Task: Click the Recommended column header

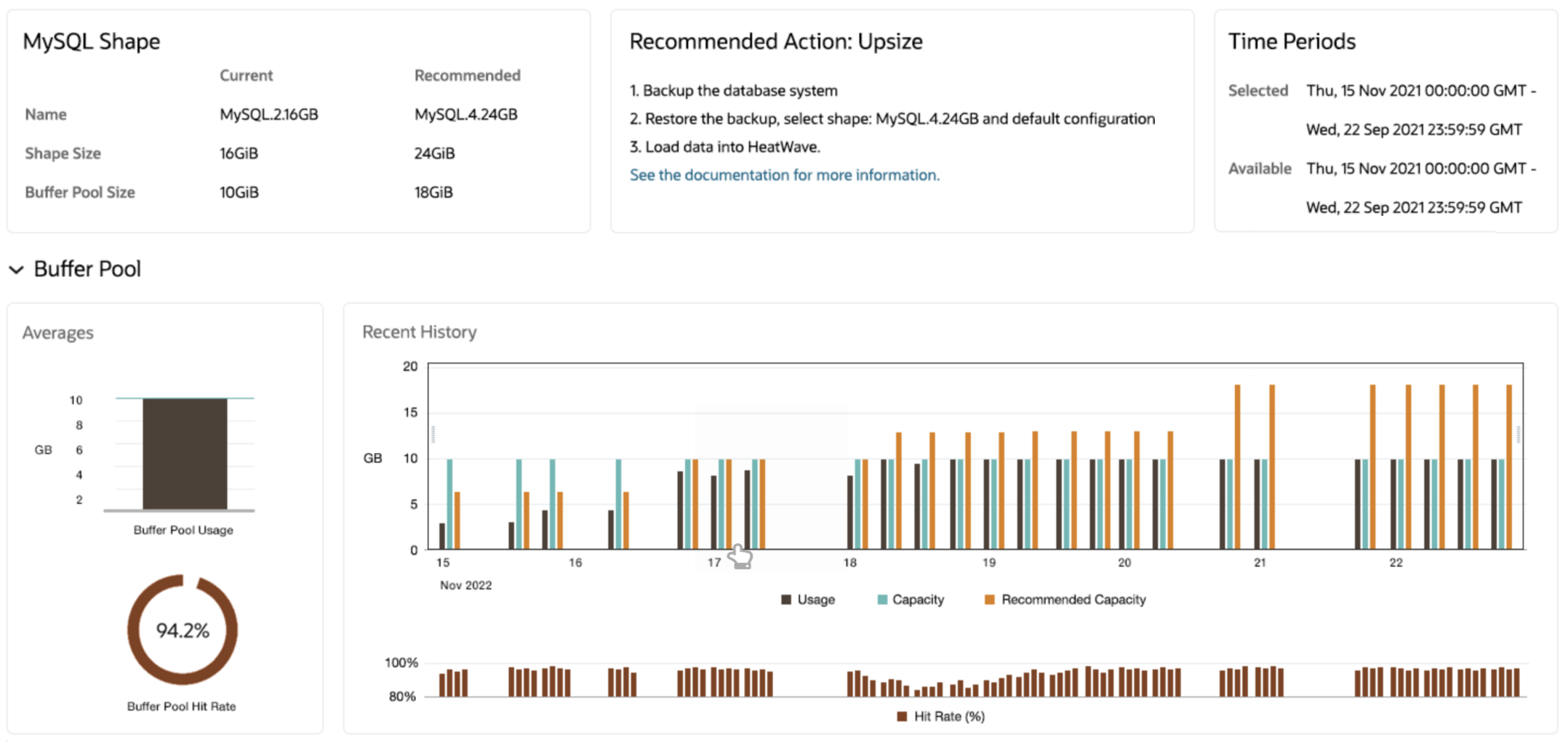Action: 467,76
